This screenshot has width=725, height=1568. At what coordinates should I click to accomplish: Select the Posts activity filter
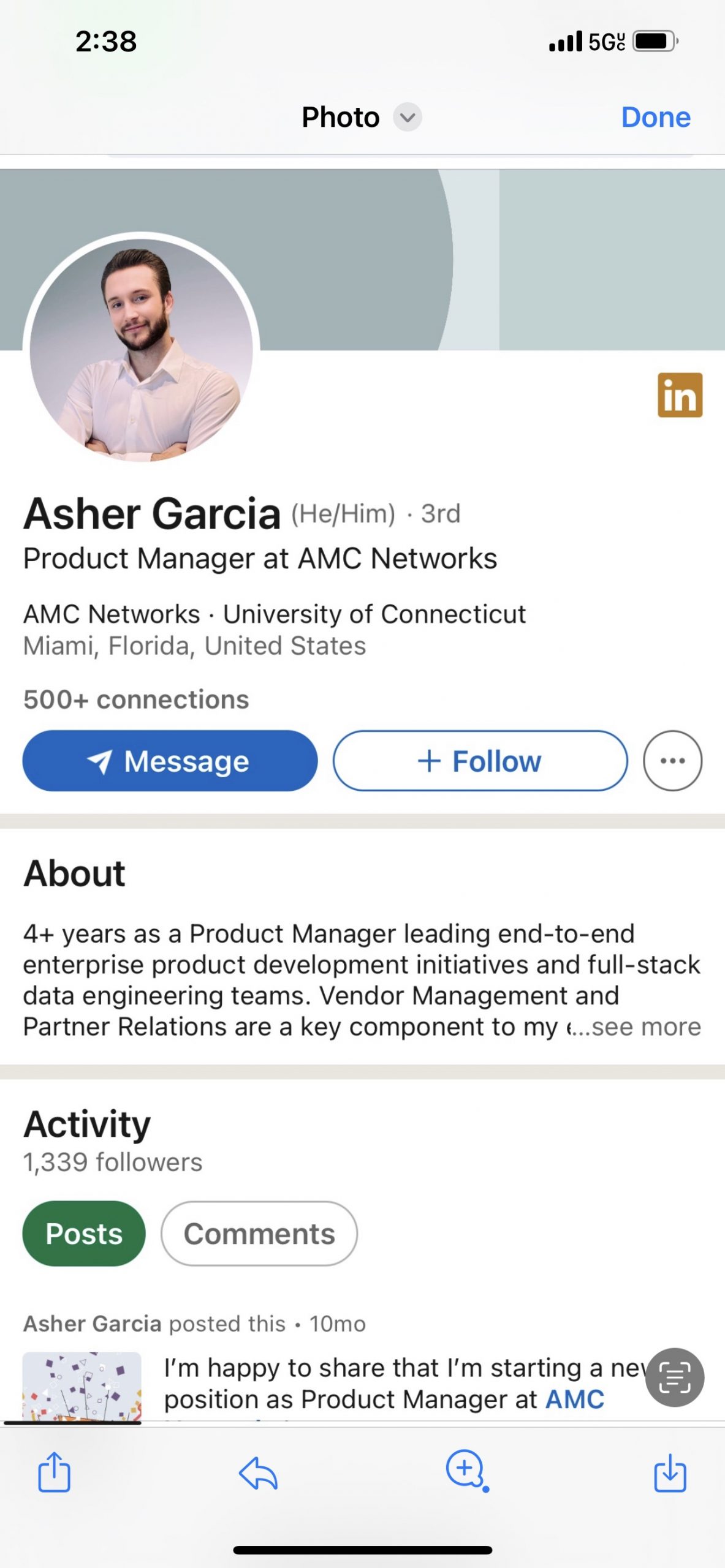pyautogui.click(x=84, y=1234)
